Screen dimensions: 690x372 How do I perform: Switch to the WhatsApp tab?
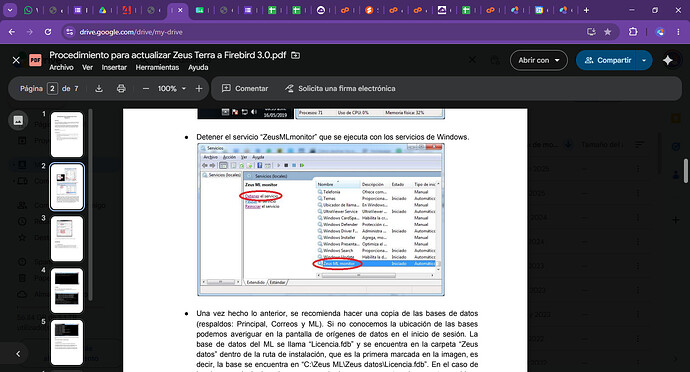pos(28,10)
